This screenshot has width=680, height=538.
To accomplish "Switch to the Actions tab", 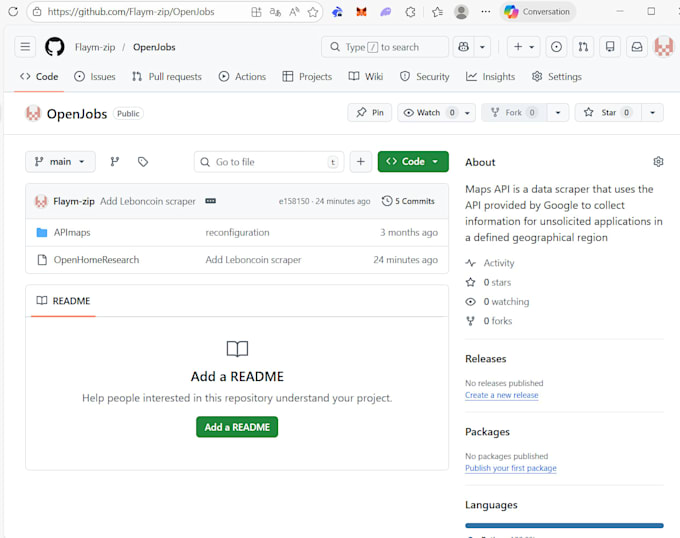I will (x=242, y=77).
